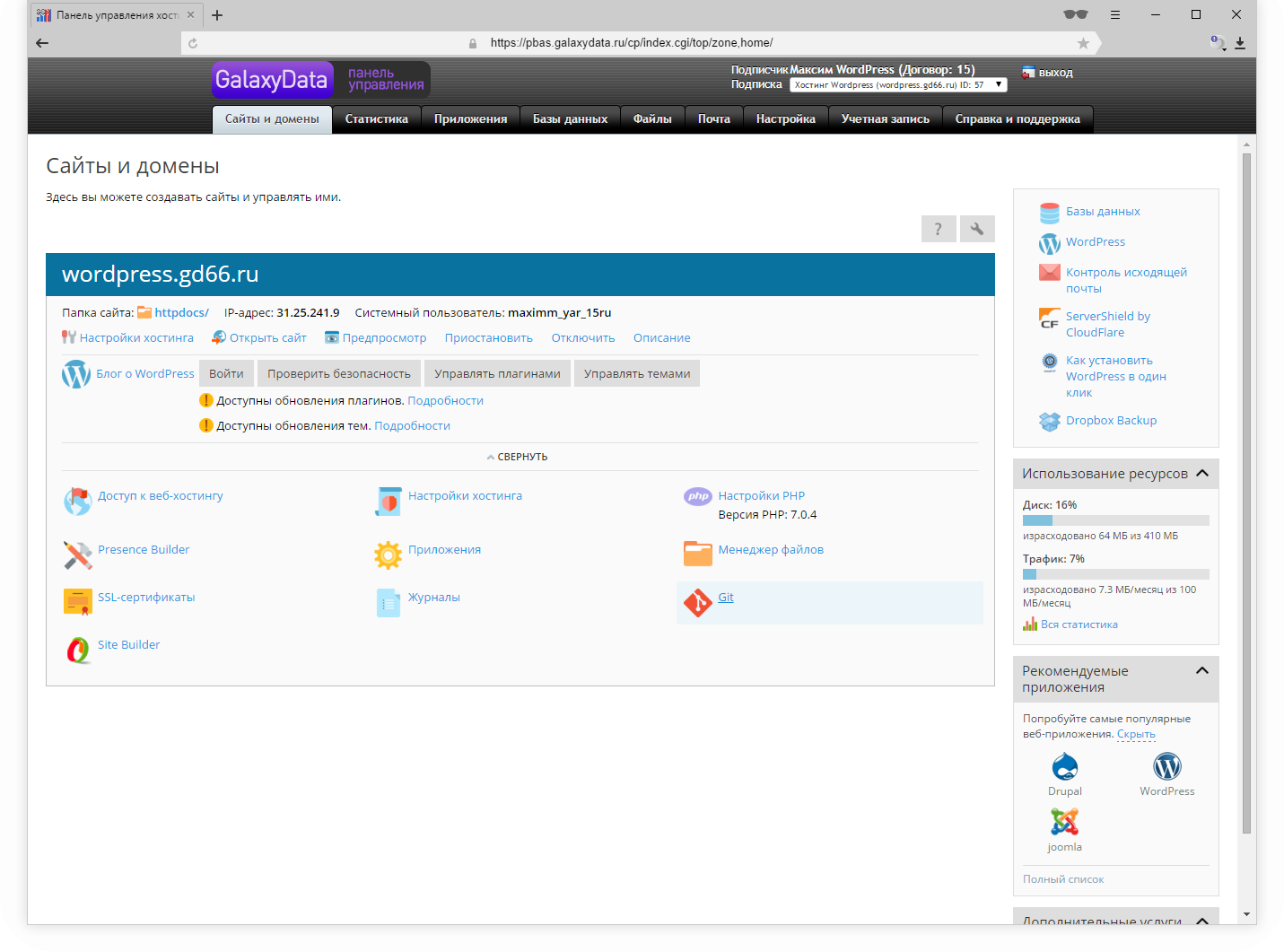Click the wrench tools button

(x=977, y=229)
